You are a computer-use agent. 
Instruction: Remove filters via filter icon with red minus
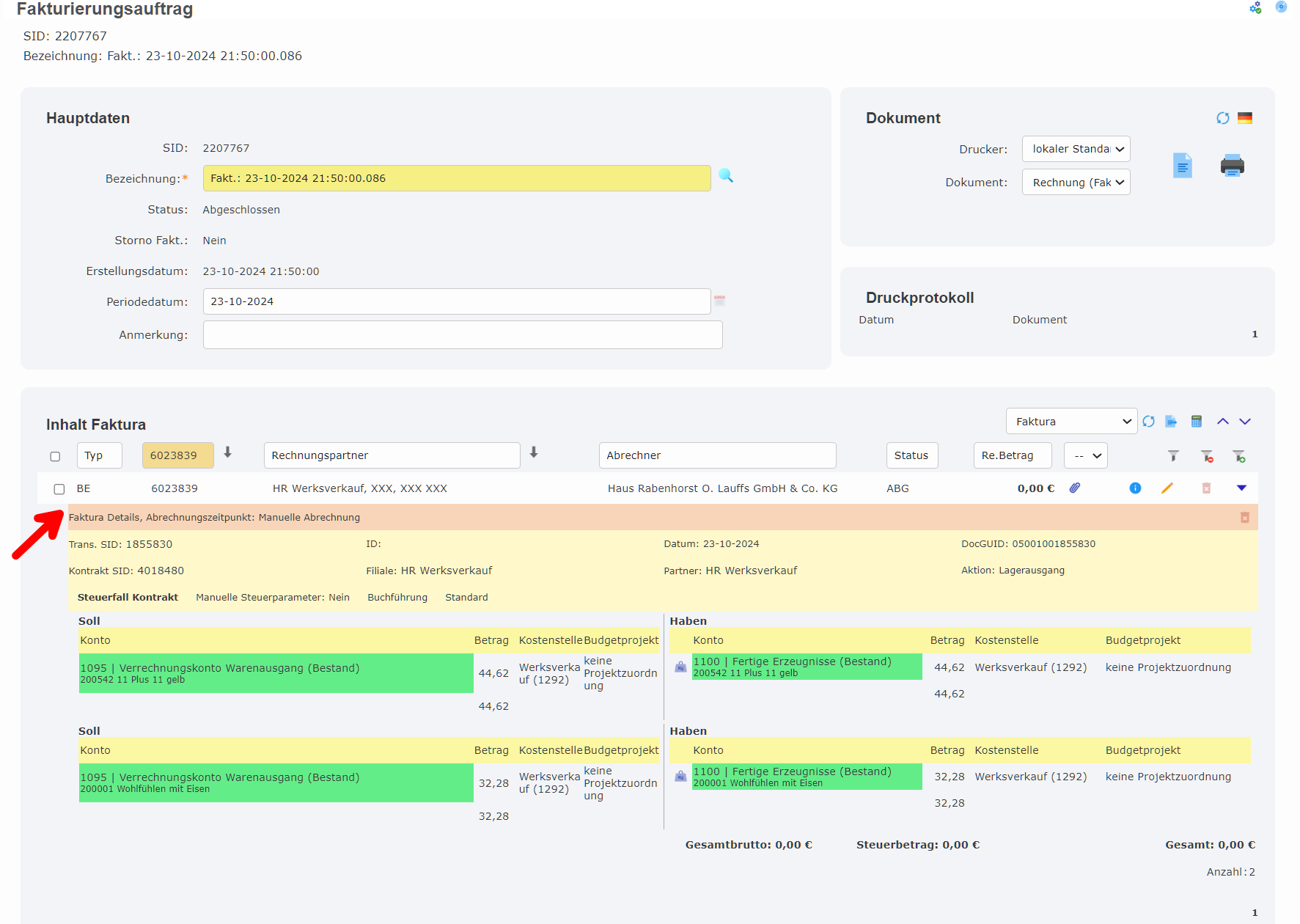point(1208,455)
